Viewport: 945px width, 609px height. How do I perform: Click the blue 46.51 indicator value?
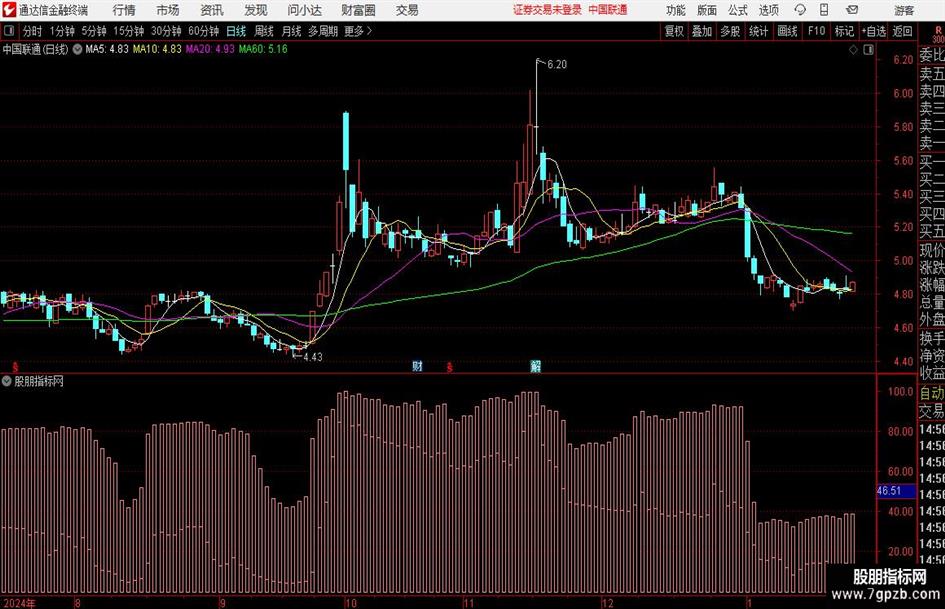tap(889, 491)
